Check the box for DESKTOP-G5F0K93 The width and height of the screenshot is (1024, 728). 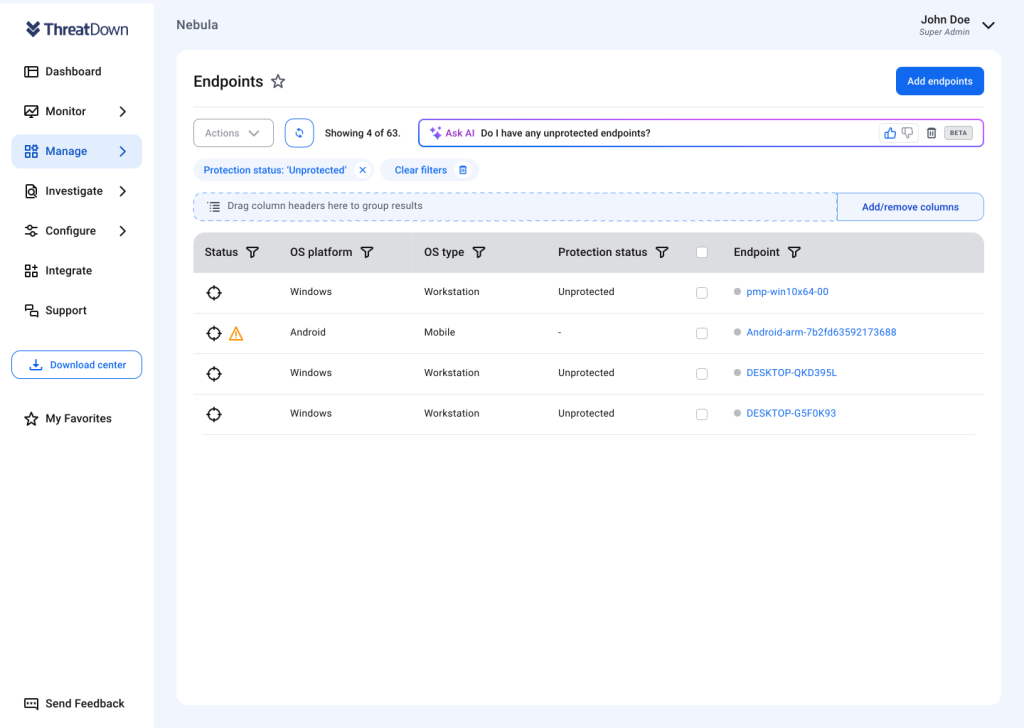tap(702, 414)
